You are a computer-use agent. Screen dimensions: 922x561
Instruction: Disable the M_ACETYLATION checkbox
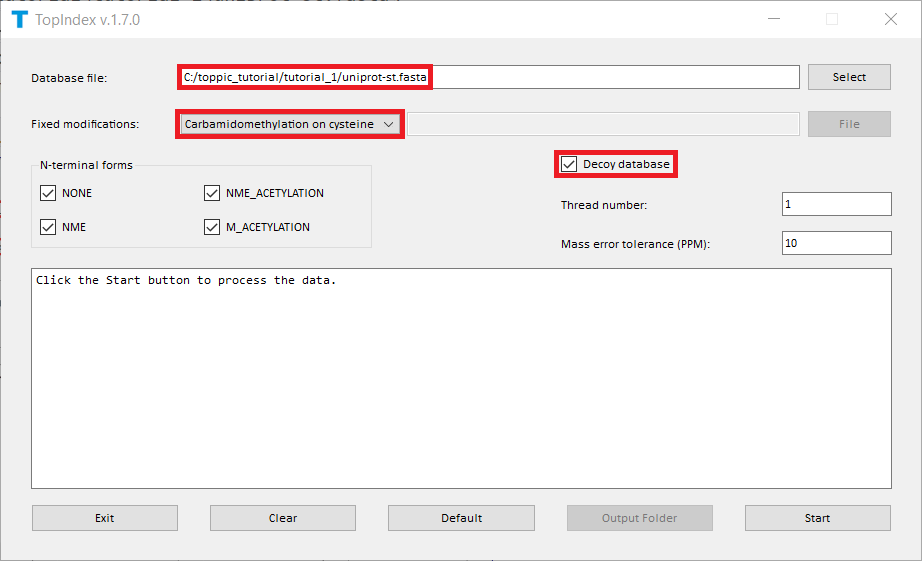pos(212,227)
